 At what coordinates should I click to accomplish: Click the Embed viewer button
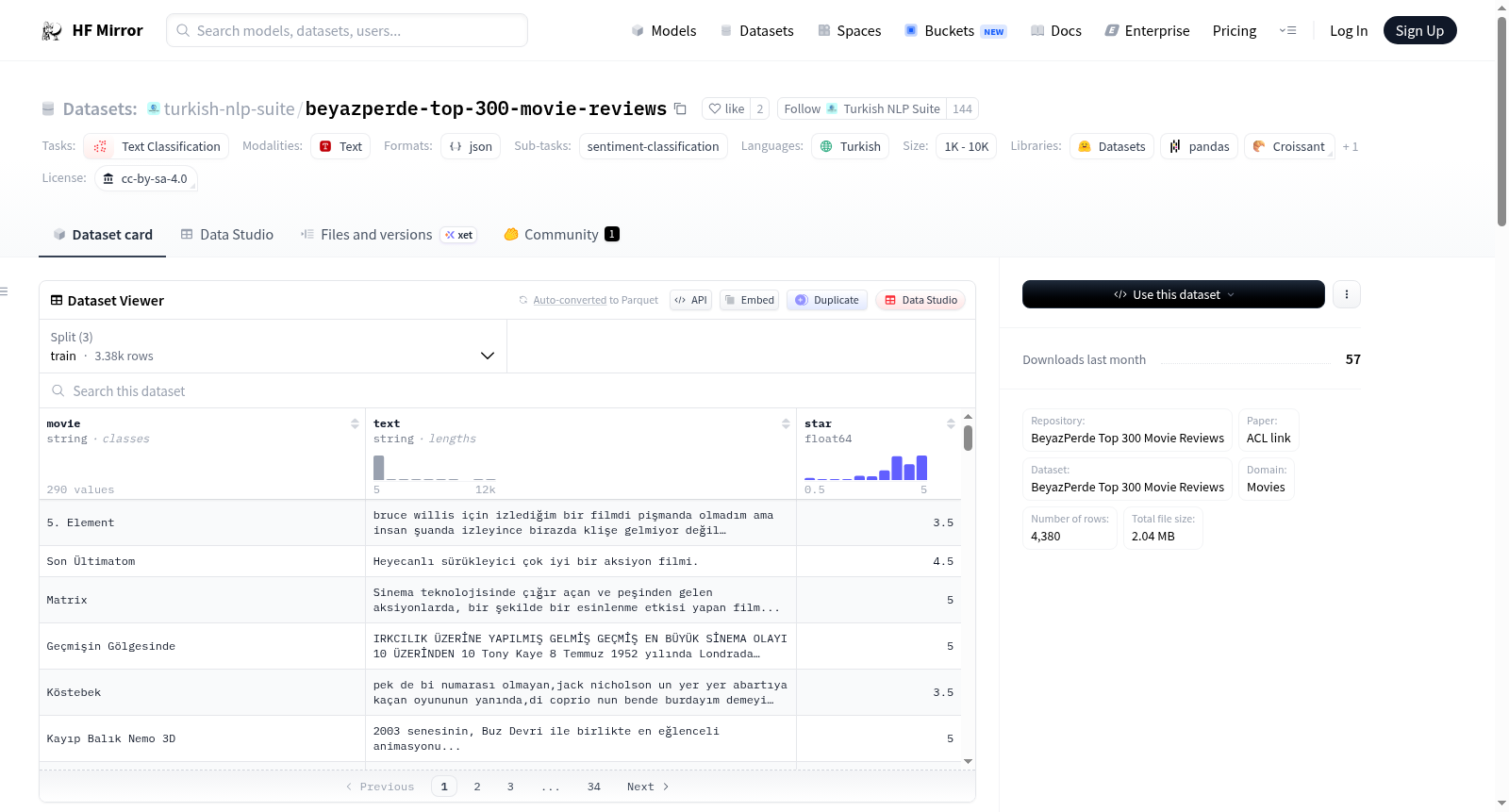(x=749, y=300)
